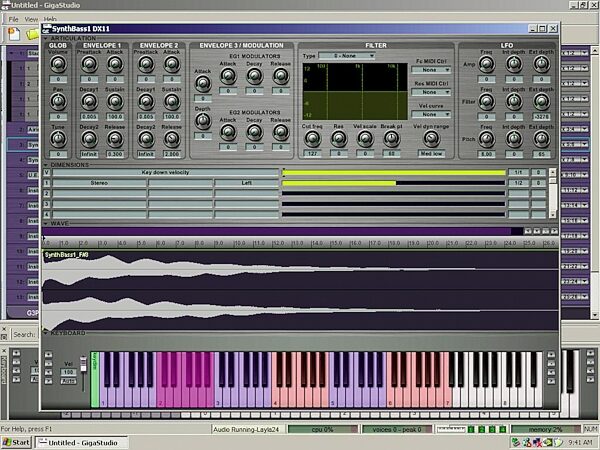Collapse the KEYBOARD section
This screenshot has height=450, width=600.
pyautogui.click(x=46, y=333)
